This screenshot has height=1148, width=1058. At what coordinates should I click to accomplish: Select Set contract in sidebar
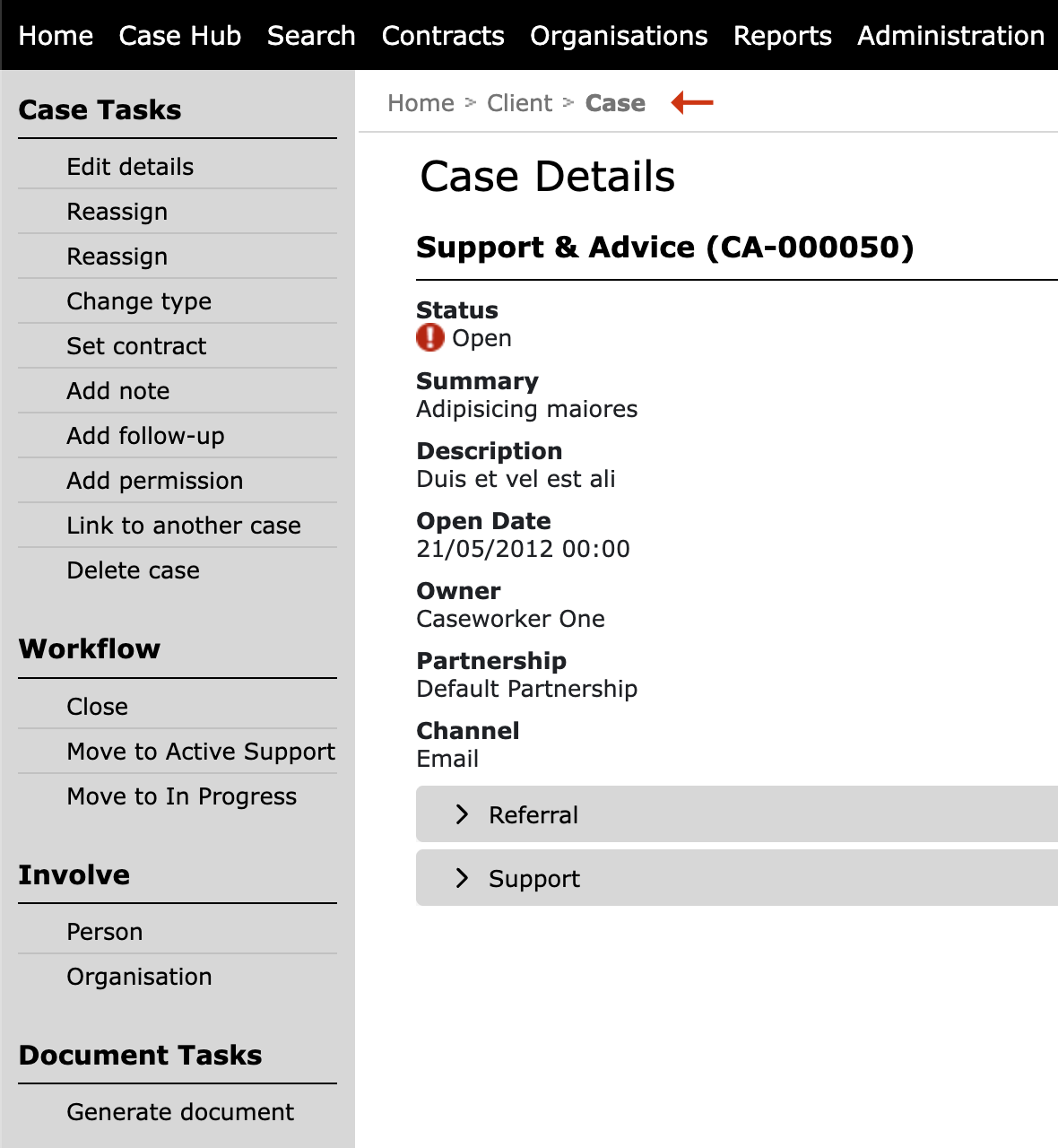pos(136,346)
